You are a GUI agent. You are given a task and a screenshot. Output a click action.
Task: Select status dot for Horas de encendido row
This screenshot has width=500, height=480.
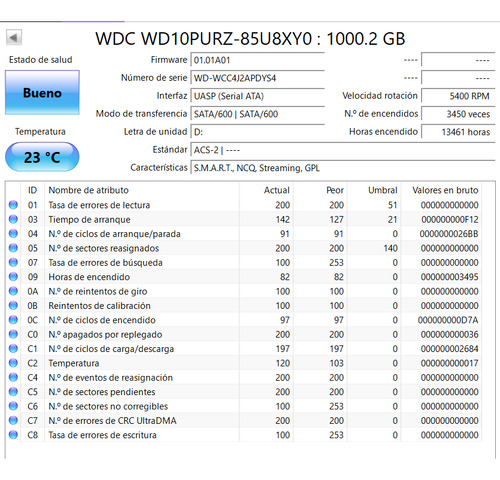tap(13, 276)
